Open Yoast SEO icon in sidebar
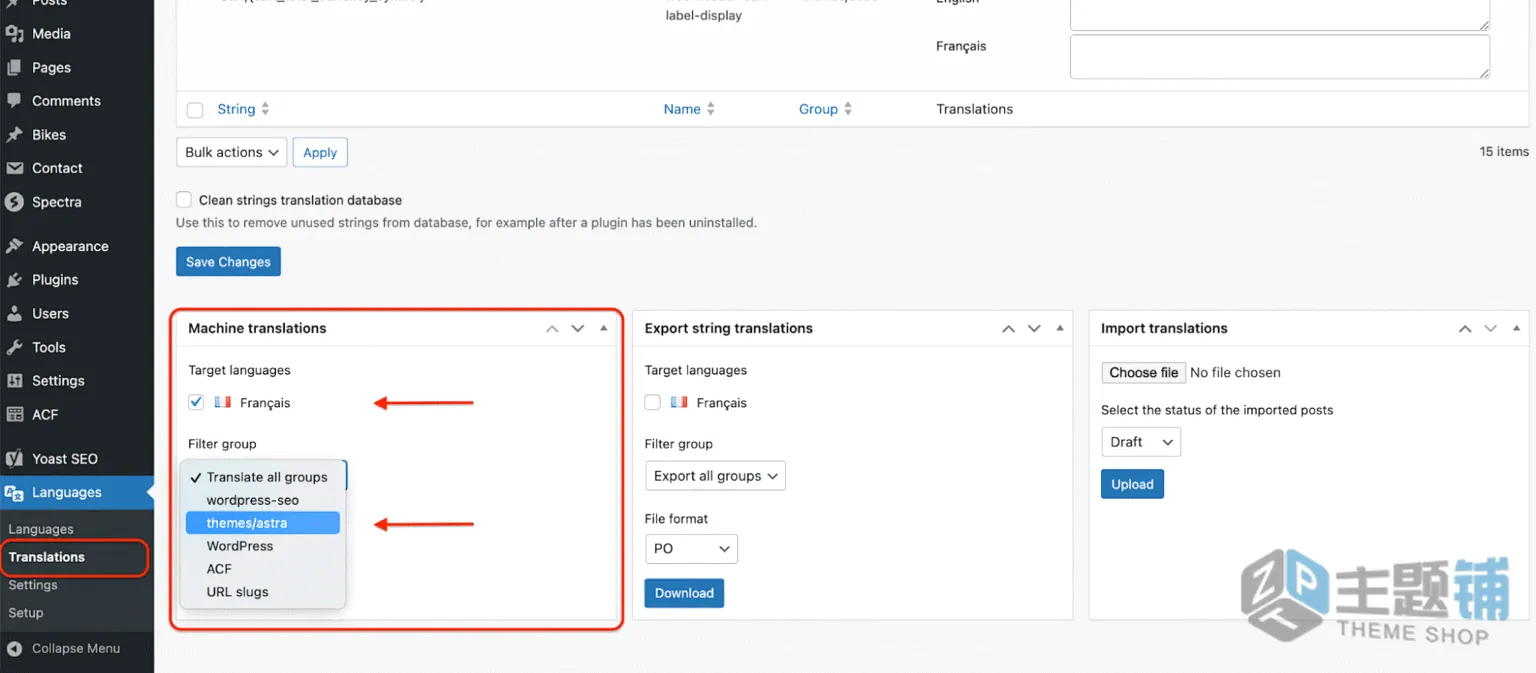This screenshot has height=673, width=1536. coord(14,459)
